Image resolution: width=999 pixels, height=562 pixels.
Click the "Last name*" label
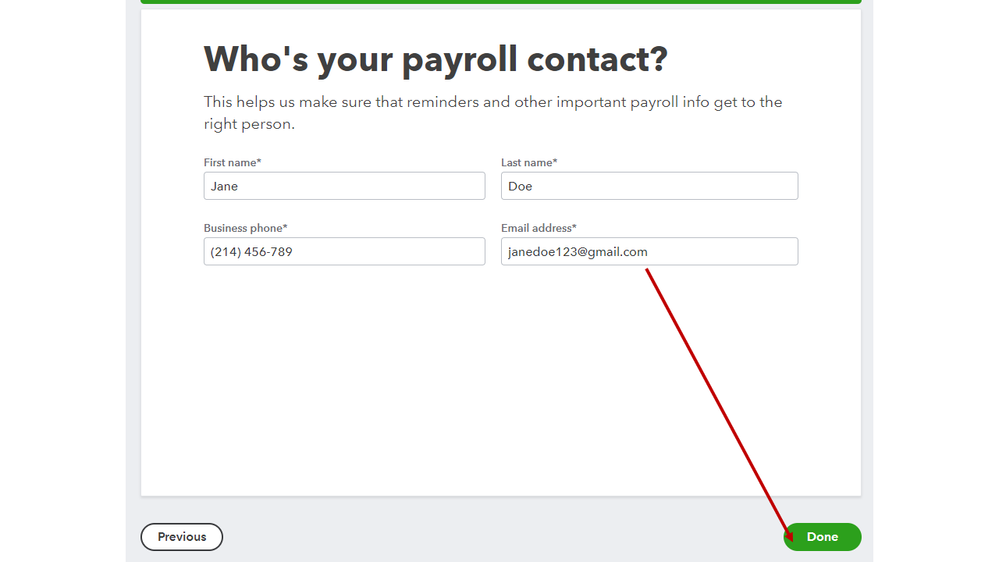coord(529,162)
